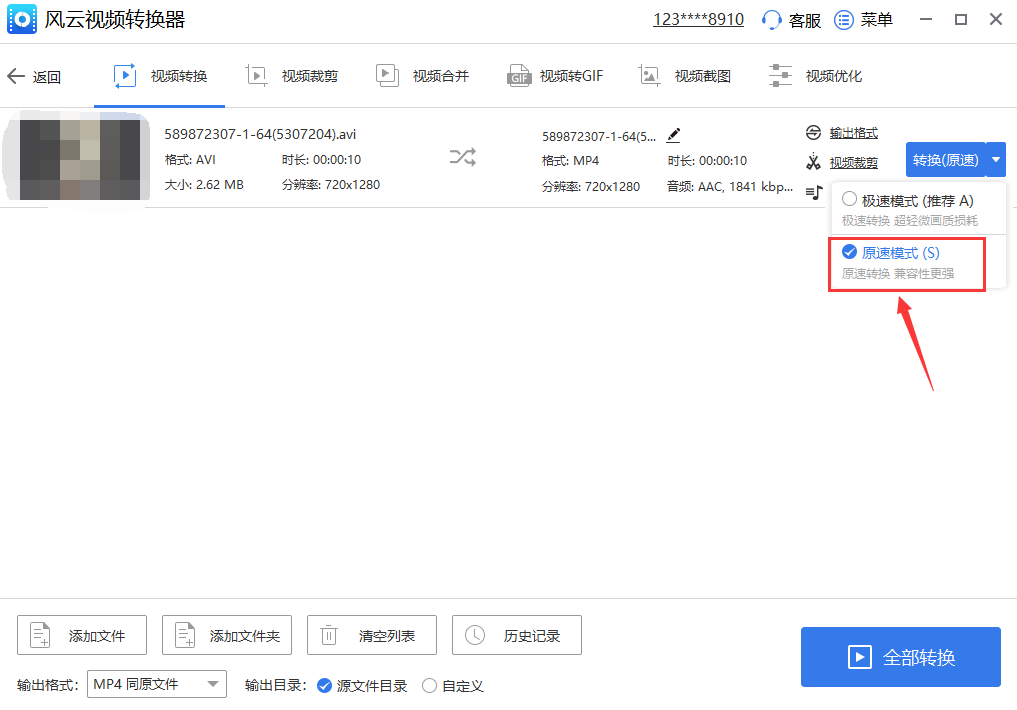This screenshot has width=1017, height=710.
Task: Click output file name 589872307-1-64(5...
Action: (x=599, y=136)
